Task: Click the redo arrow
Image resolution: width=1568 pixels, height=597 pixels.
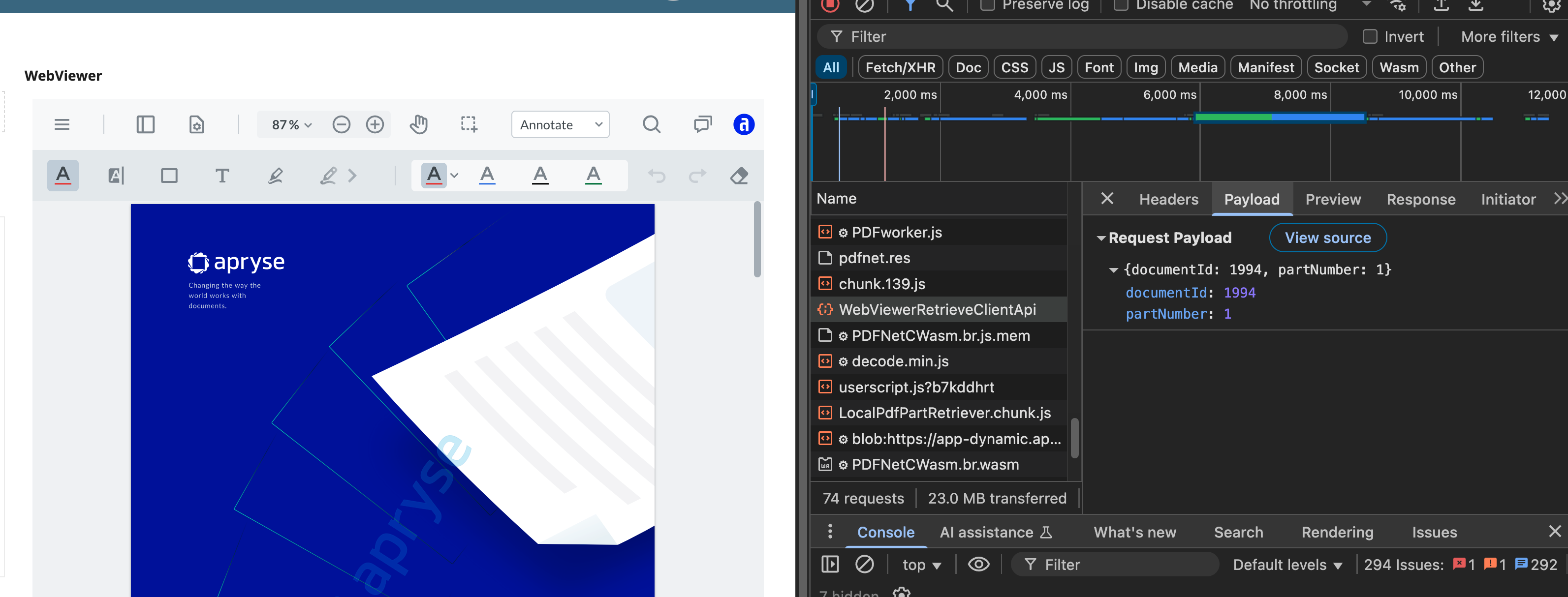Action: [697, 176]
